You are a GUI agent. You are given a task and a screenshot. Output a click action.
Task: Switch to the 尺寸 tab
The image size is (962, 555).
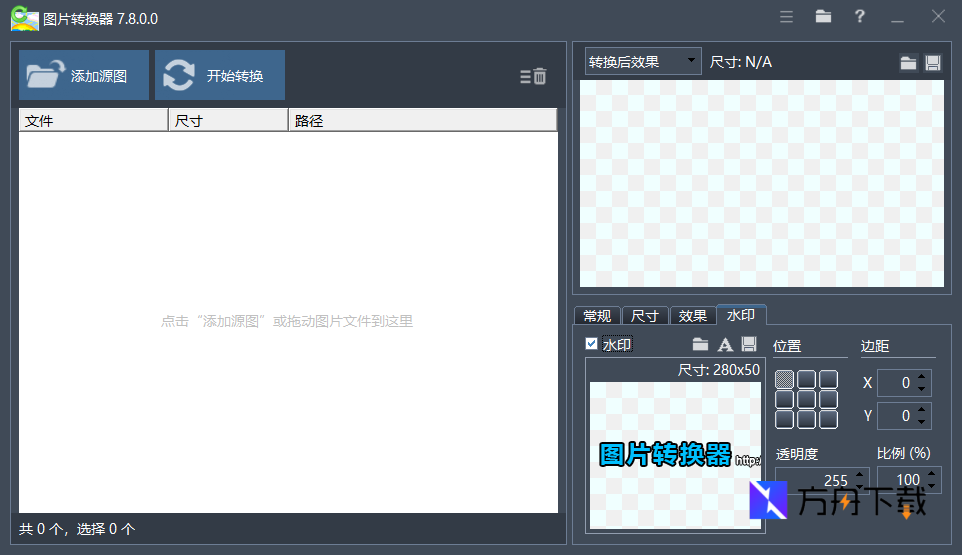tap(645, 315)
